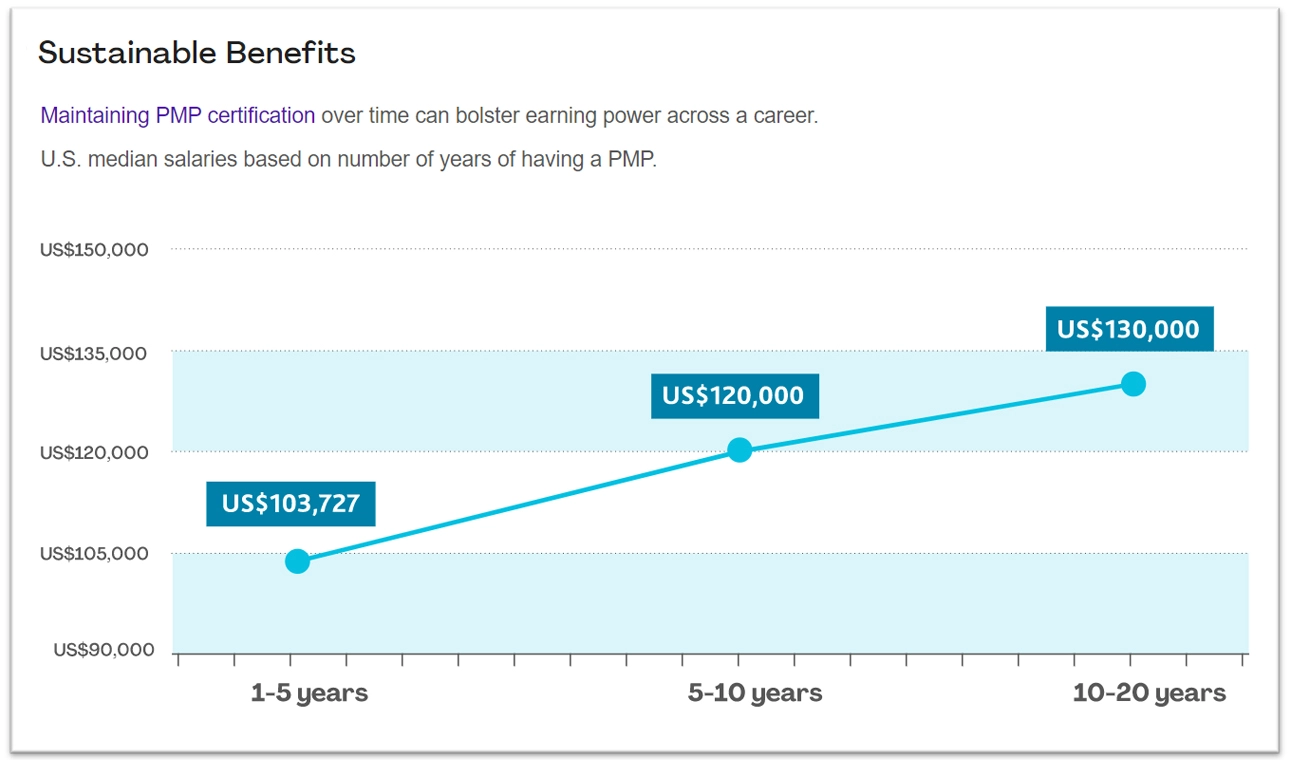Click the 10-20 years data point circle
The width and height of the screenshot is (1291, 760).
coord(1133,384)
